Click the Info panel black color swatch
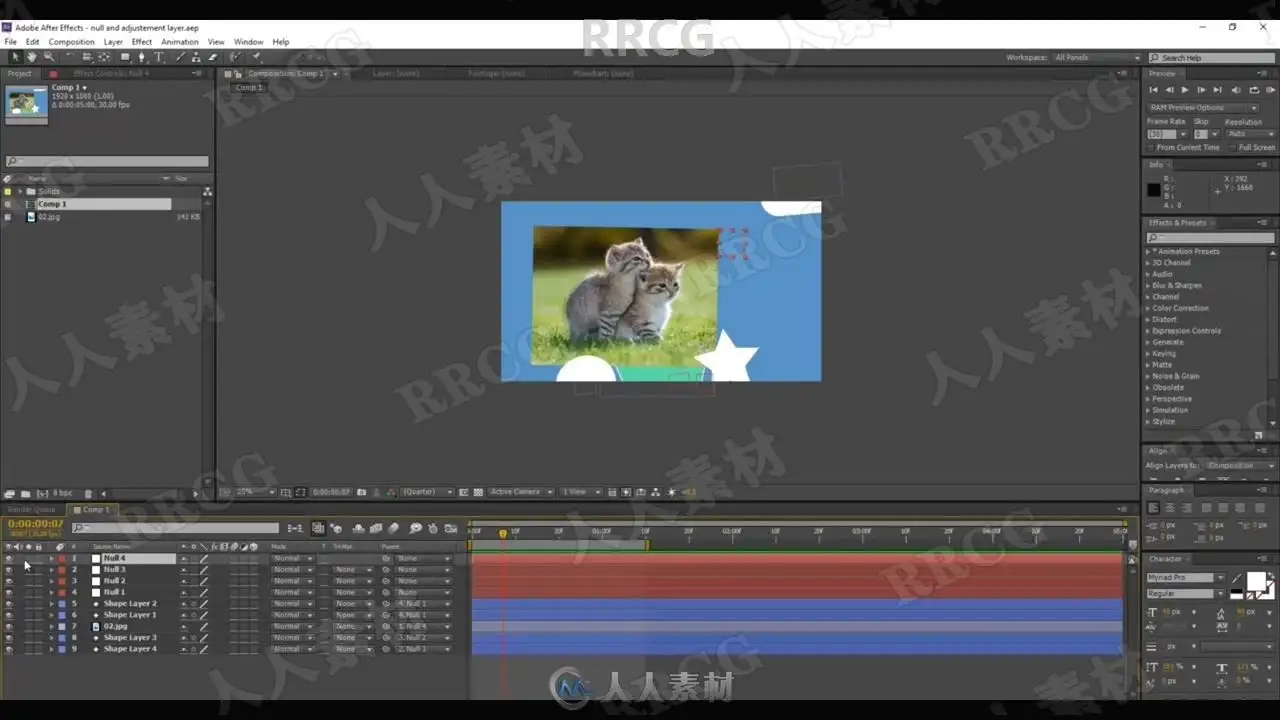This screenshot has height=720, width=1280. click(1154, 190)
